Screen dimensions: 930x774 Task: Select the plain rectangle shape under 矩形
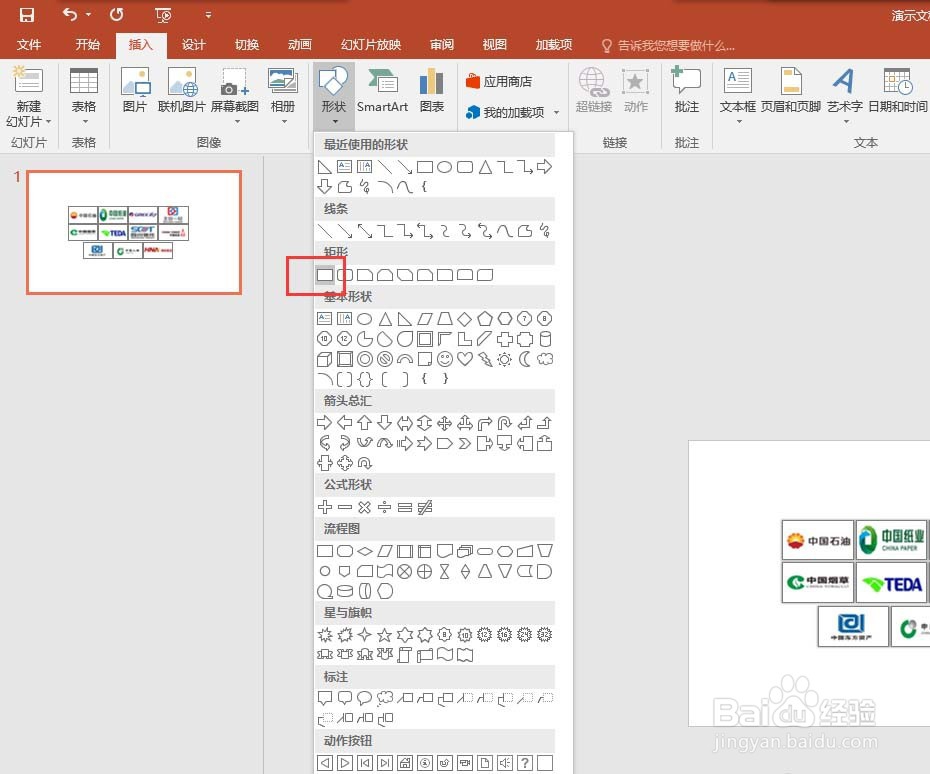[x=324, y=275]
